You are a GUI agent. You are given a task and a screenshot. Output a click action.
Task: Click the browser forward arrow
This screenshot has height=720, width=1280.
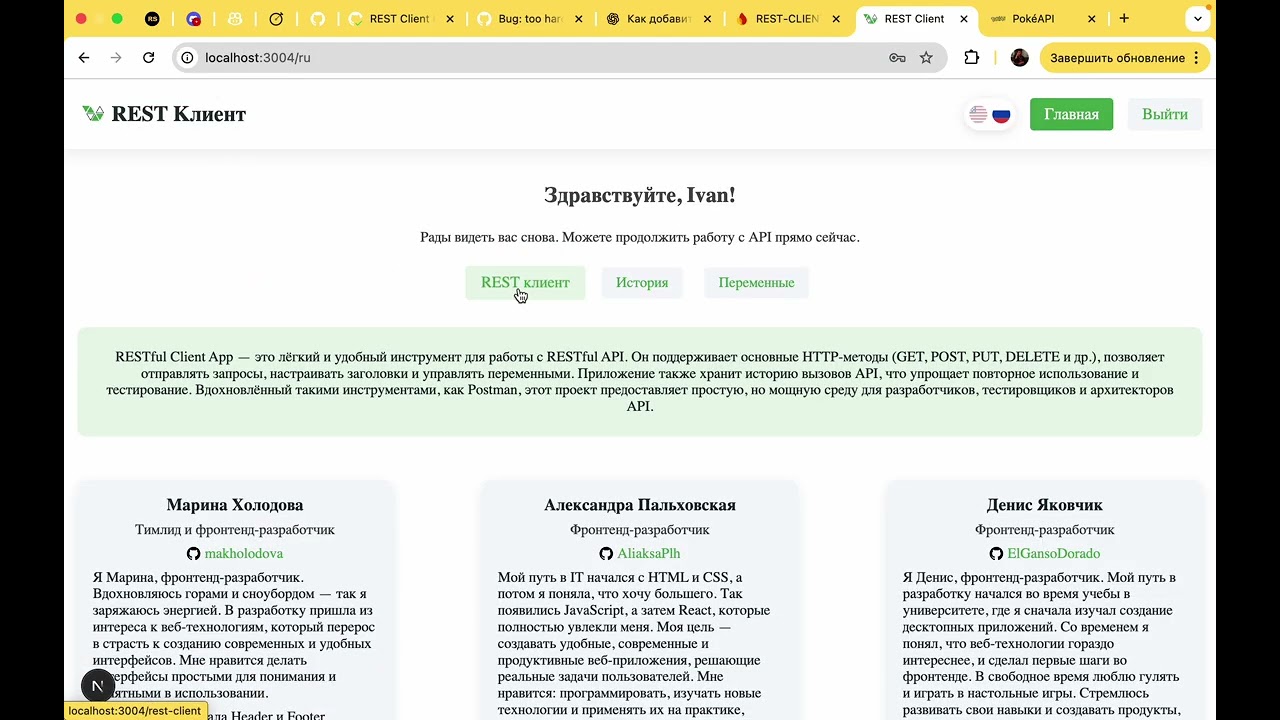tap(116, 58)
